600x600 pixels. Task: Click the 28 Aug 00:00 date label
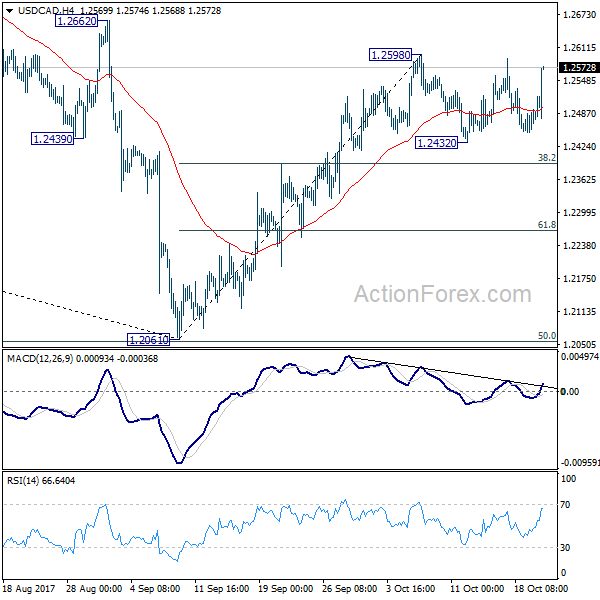pos(94,589)
